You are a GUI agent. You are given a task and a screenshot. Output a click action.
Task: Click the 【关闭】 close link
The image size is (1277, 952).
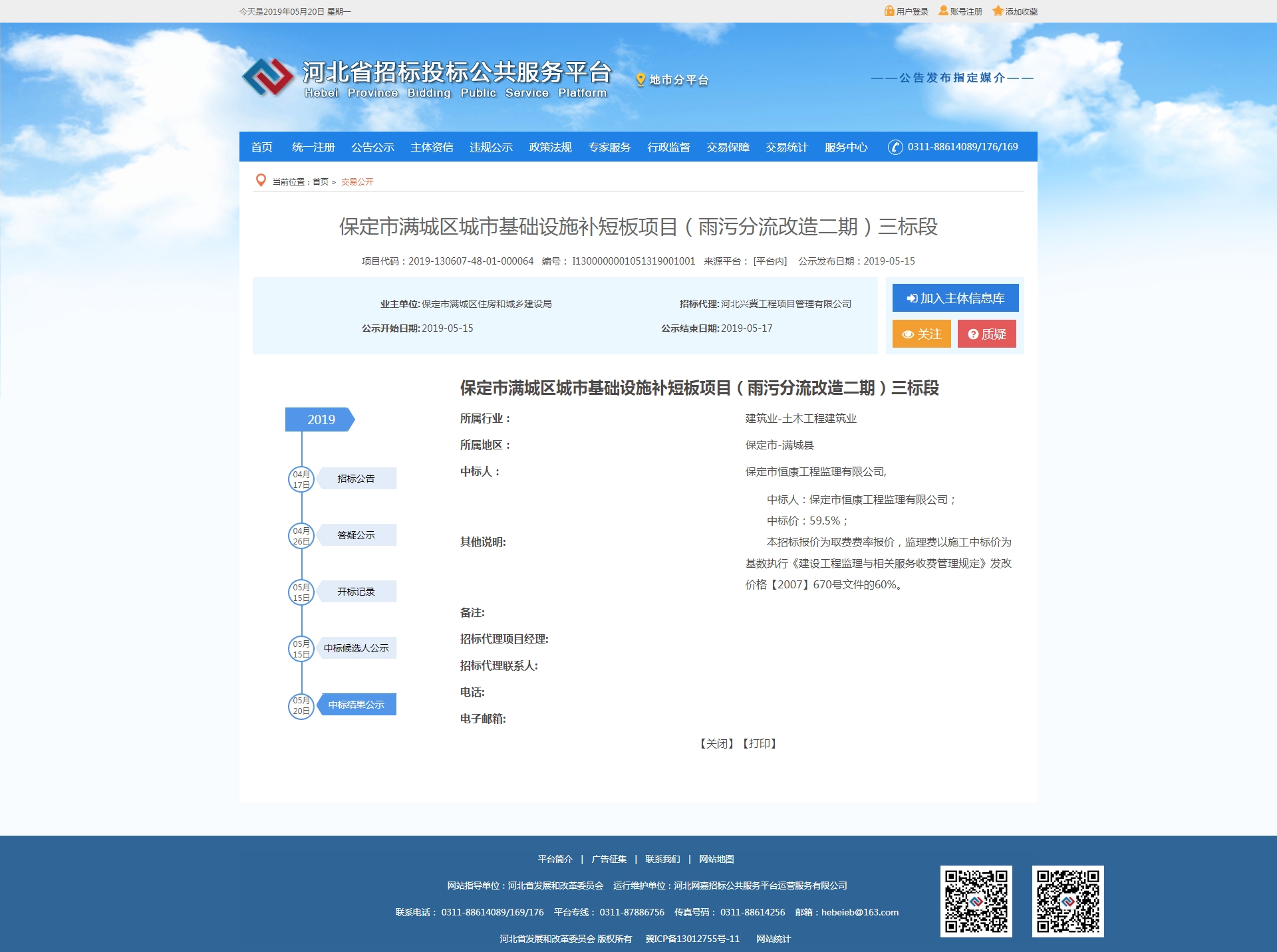pyautogui.click(x=716, y=743)
